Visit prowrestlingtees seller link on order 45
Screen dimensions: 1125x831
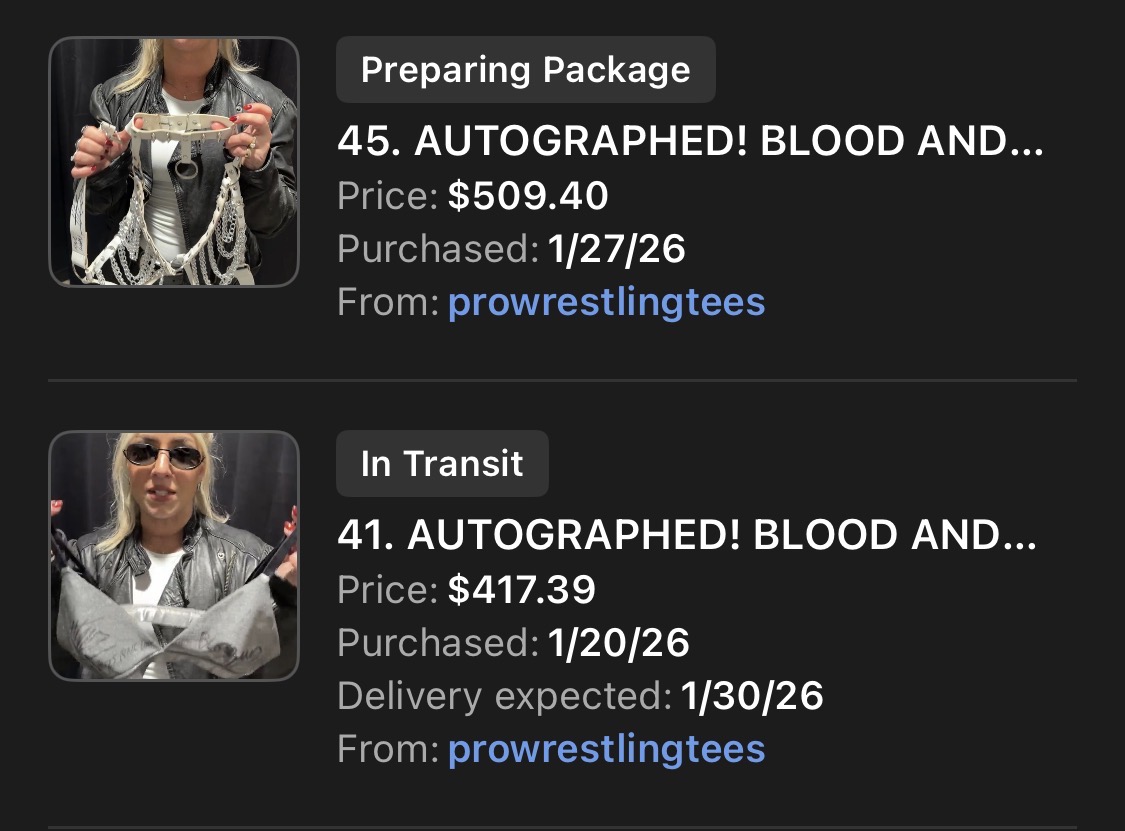(x=606, y=302)
